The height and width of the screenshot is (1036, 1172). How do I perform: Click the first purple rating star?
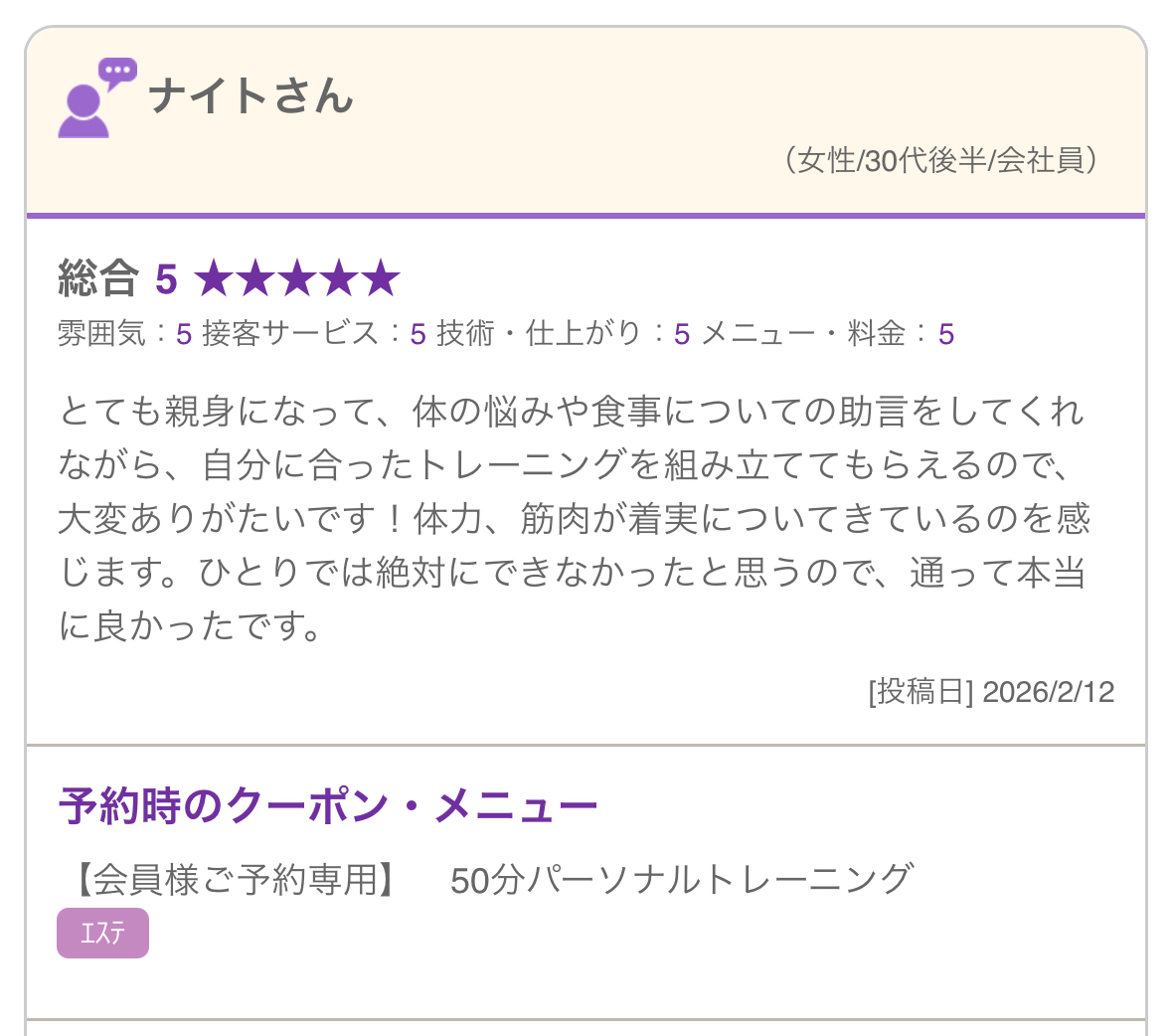pyautogui.click(x=215, y=278)
